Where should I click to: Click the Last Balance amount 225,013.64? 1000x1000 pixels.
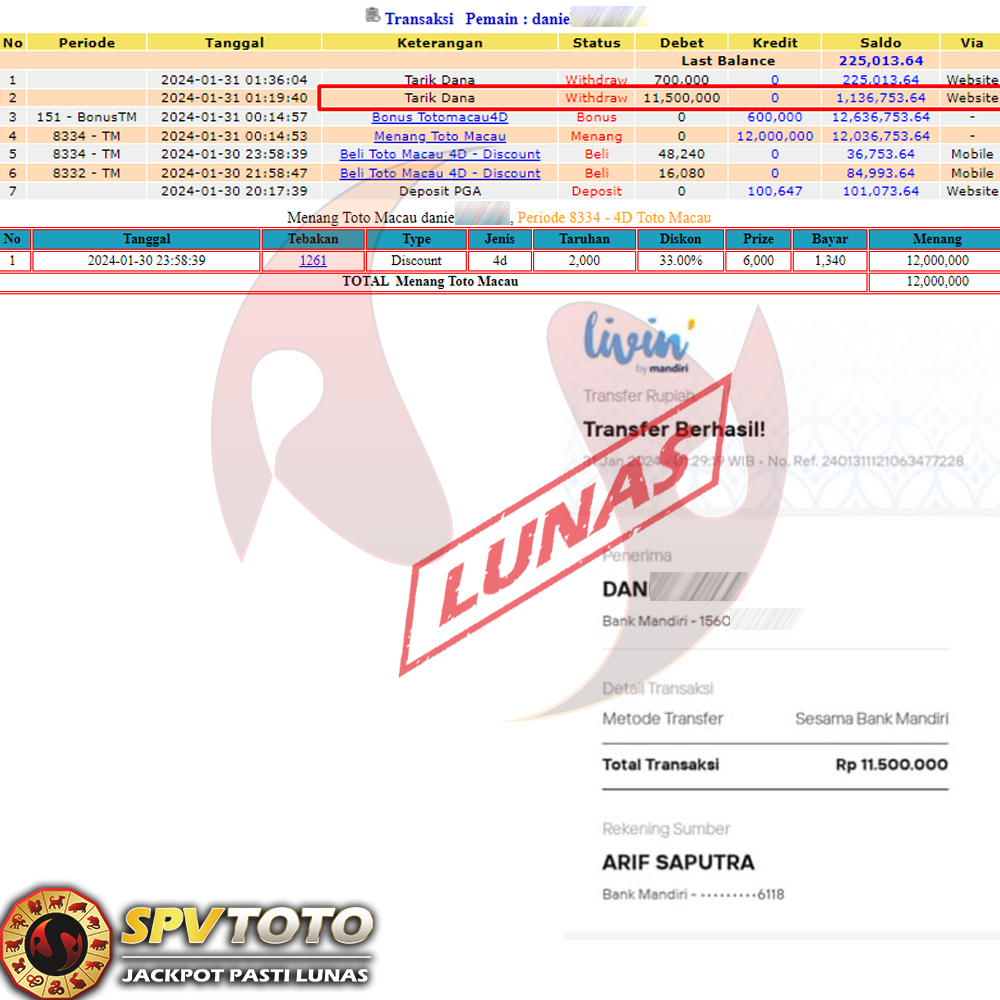click(879, 61)
